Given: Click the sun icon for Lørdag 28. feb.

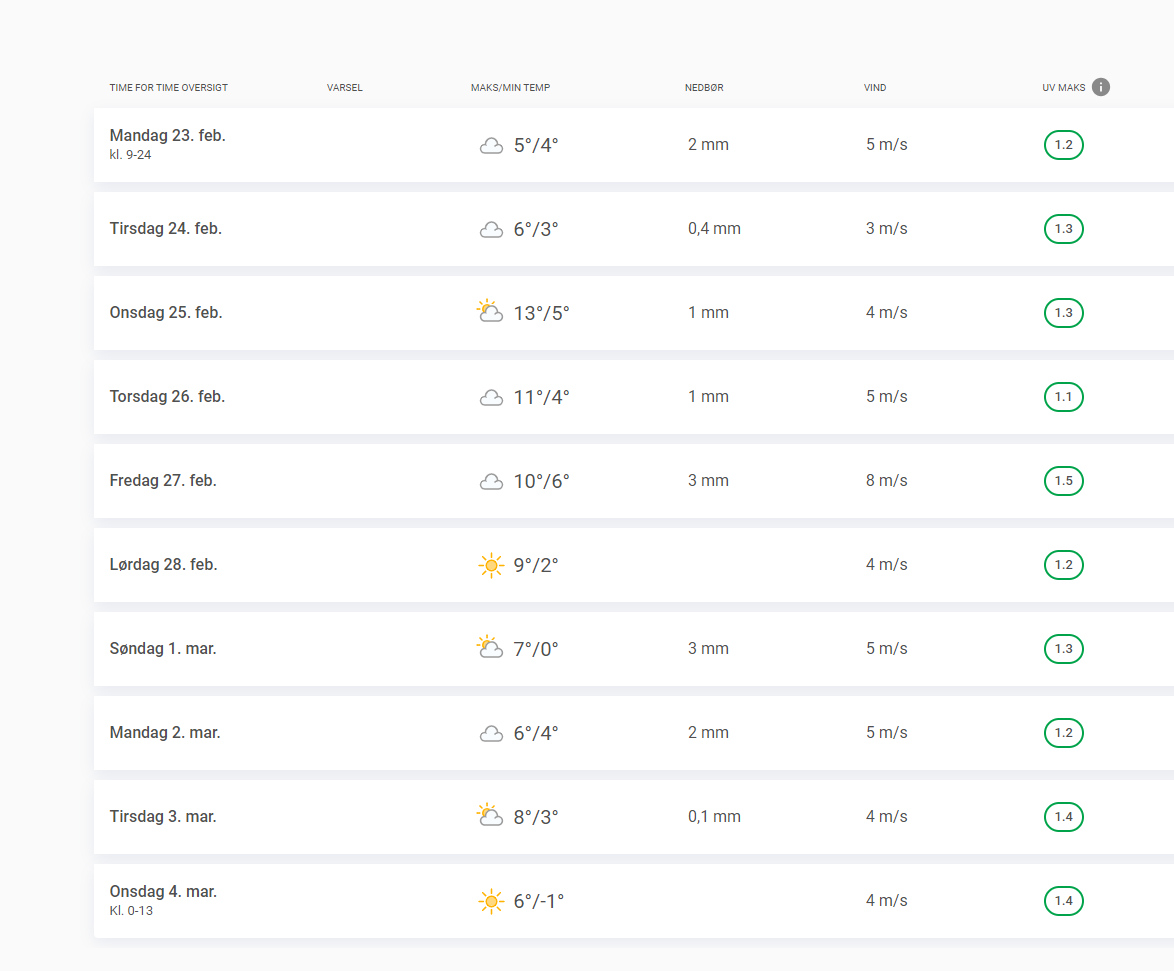Looking at the screenshot, I should point(490,565).
